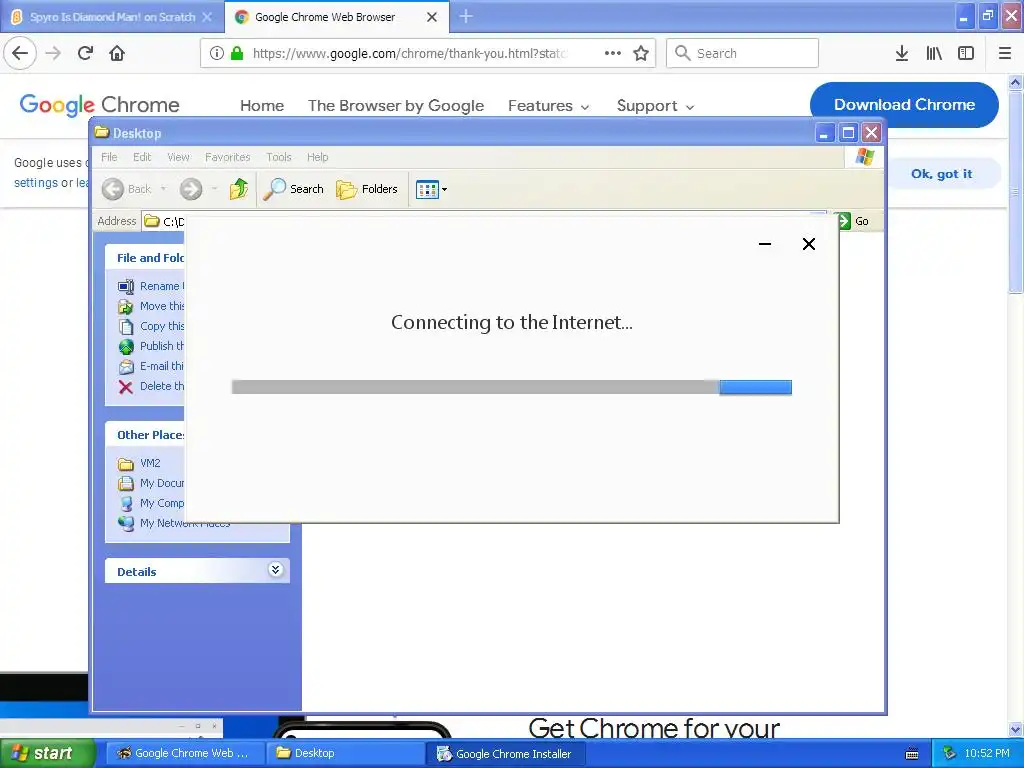1024x768 pixels.
Task: Select Publish this file task
Action: [152, 346]
